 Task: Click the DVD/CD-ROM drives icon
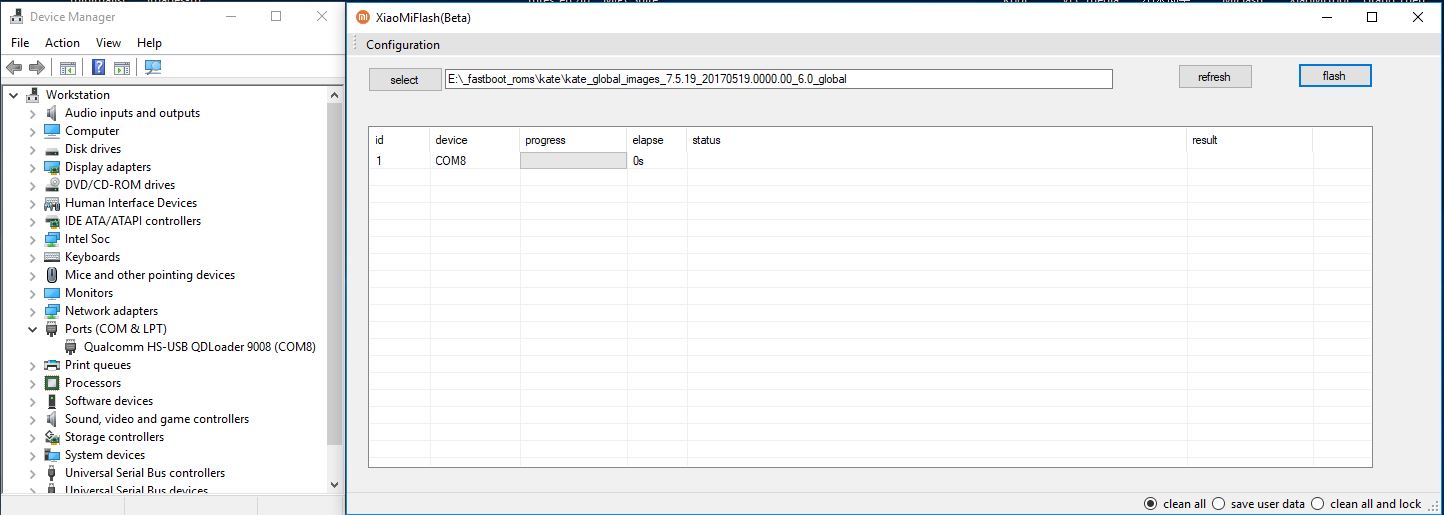pos(52,185)
